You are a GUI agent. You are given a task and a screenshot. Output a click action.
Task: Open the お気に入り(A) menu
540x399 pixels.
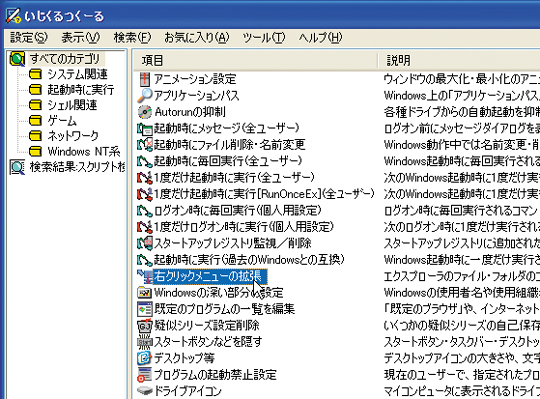197,38
